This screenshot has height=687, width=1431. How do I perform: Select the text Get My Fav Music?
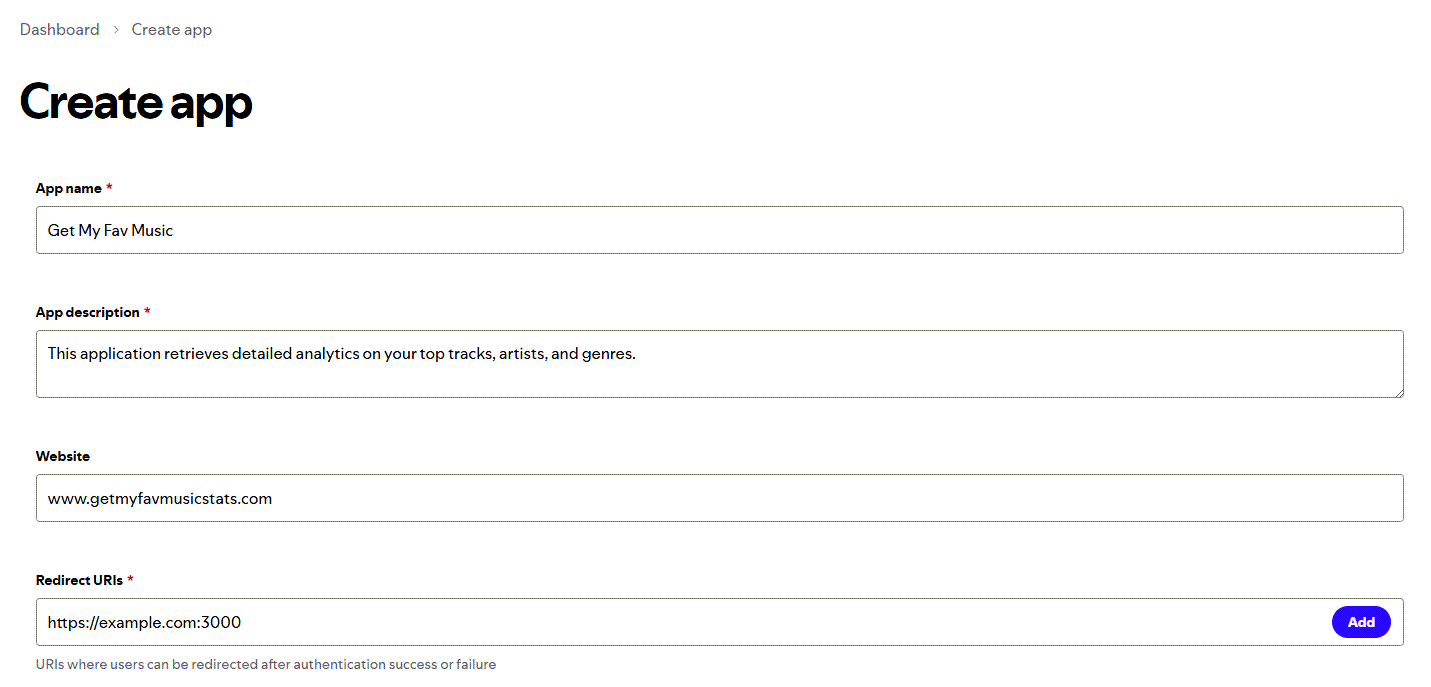(110, 230)
